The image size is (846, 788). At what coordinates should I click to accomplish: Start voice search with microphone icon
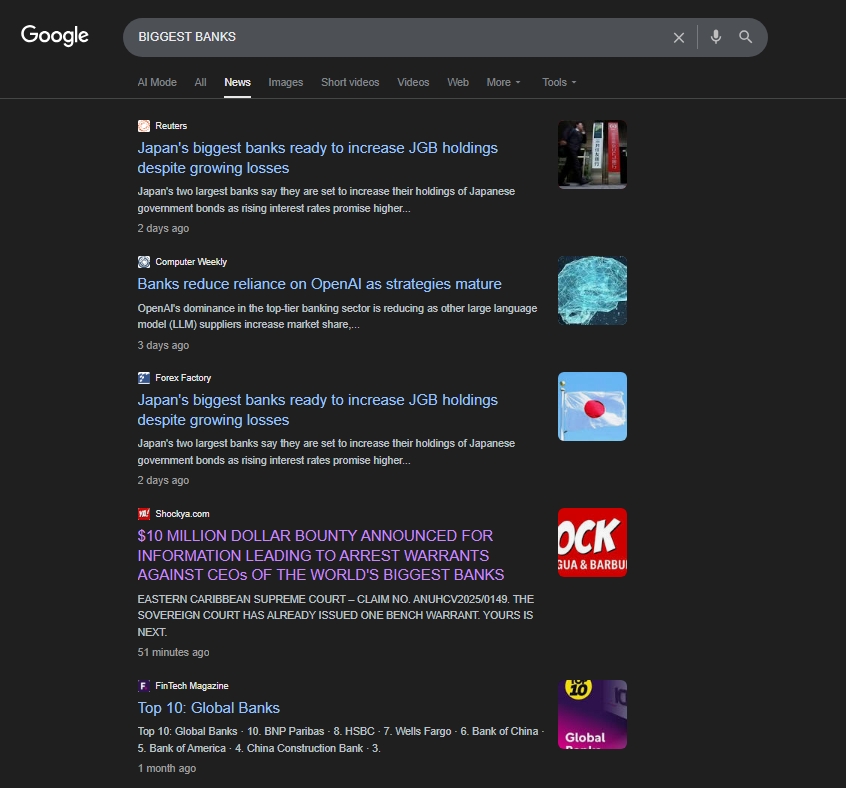pyautogui.click(x=716, y=37)
